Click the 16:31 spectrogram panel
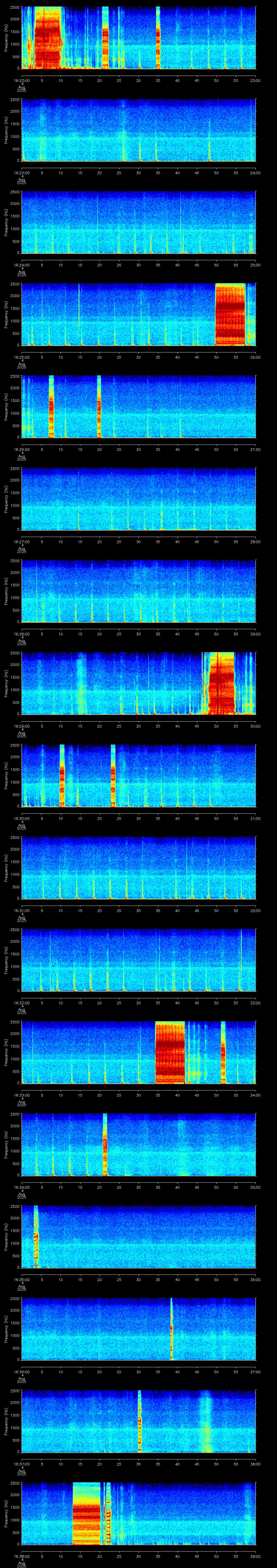 (138, 868)
